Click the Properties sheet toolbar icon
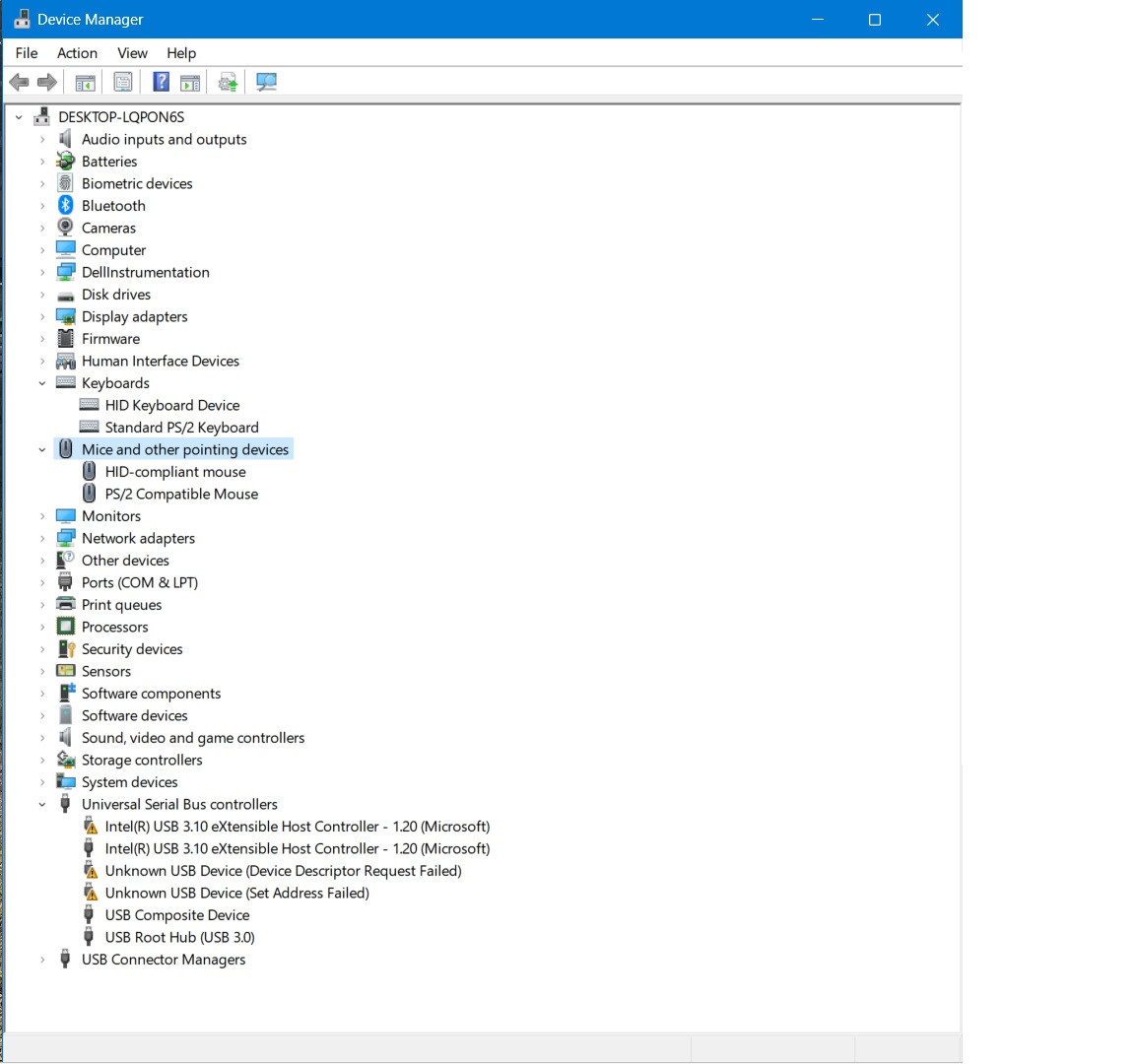The image size is (1135, 1064). 123,83
